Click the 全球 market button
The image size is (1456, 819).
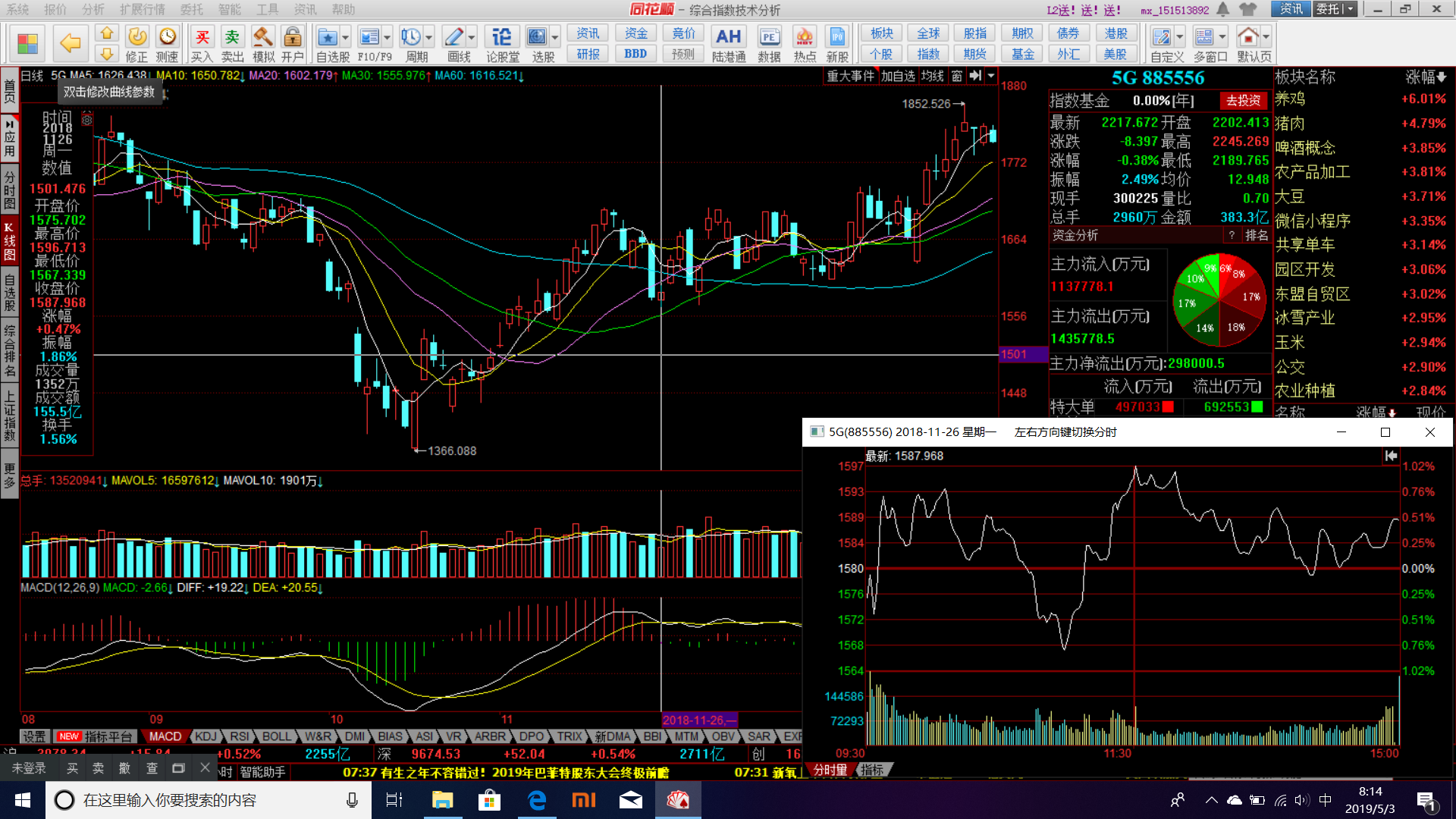928,33
